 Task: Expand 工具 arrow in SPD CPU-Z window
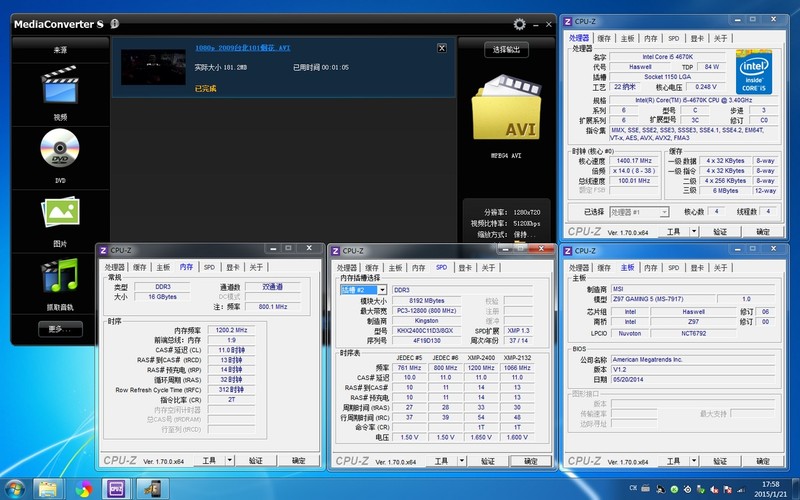pyautogui.click(x=462, y=461)
